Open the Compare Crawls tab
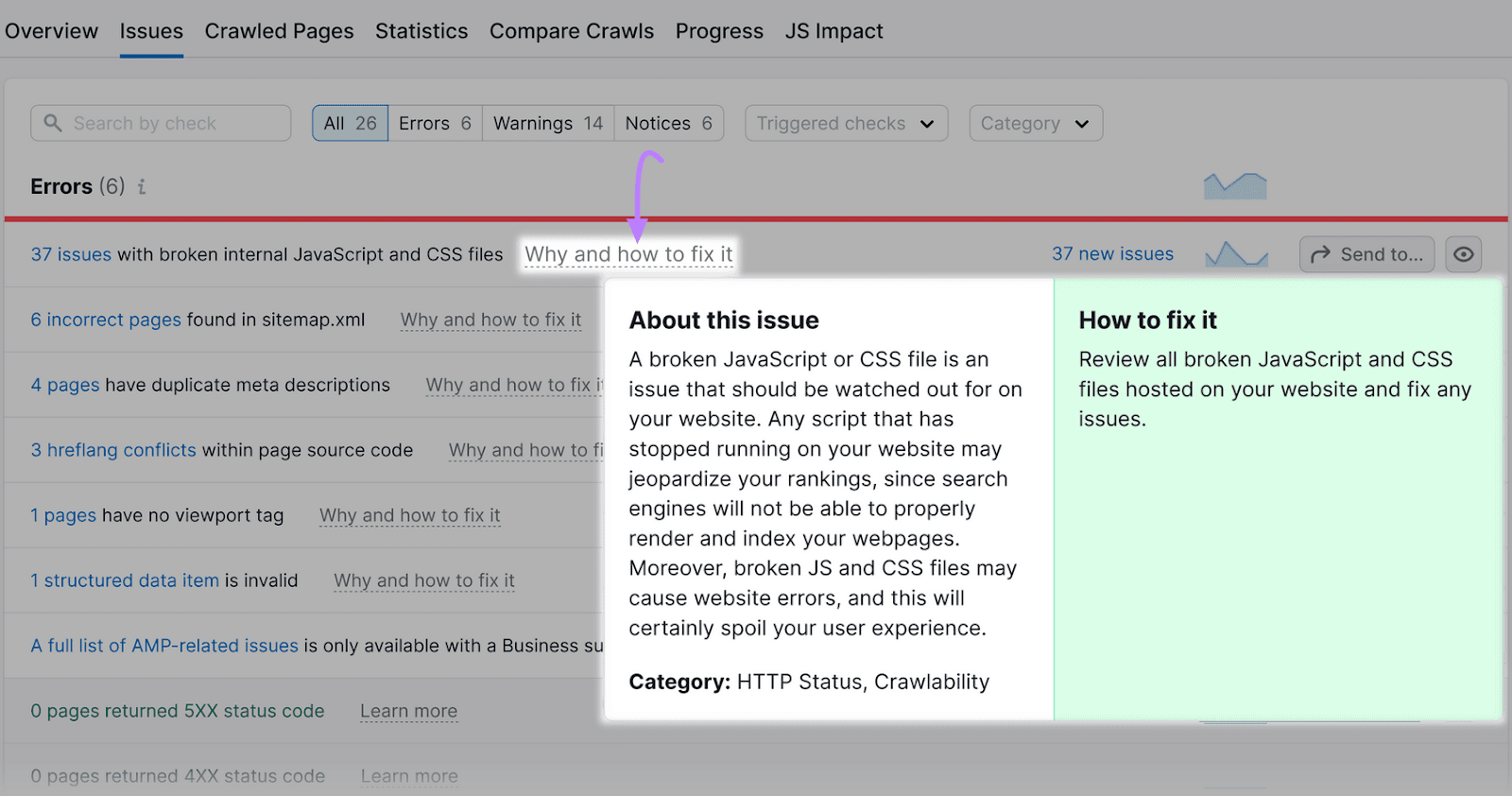The width and height of the screenshot is (1512, 796). (571, 31)
